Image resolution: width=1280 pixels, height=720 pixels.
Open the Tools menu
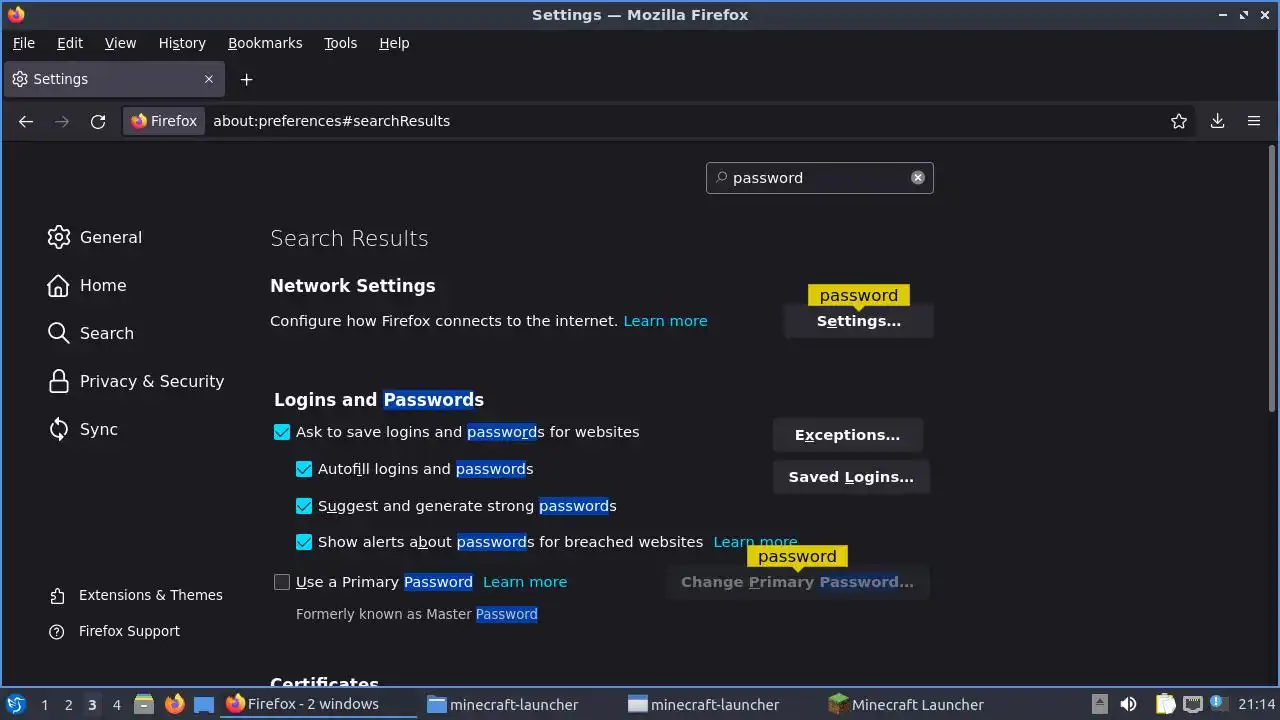click(x=340, y=43)
